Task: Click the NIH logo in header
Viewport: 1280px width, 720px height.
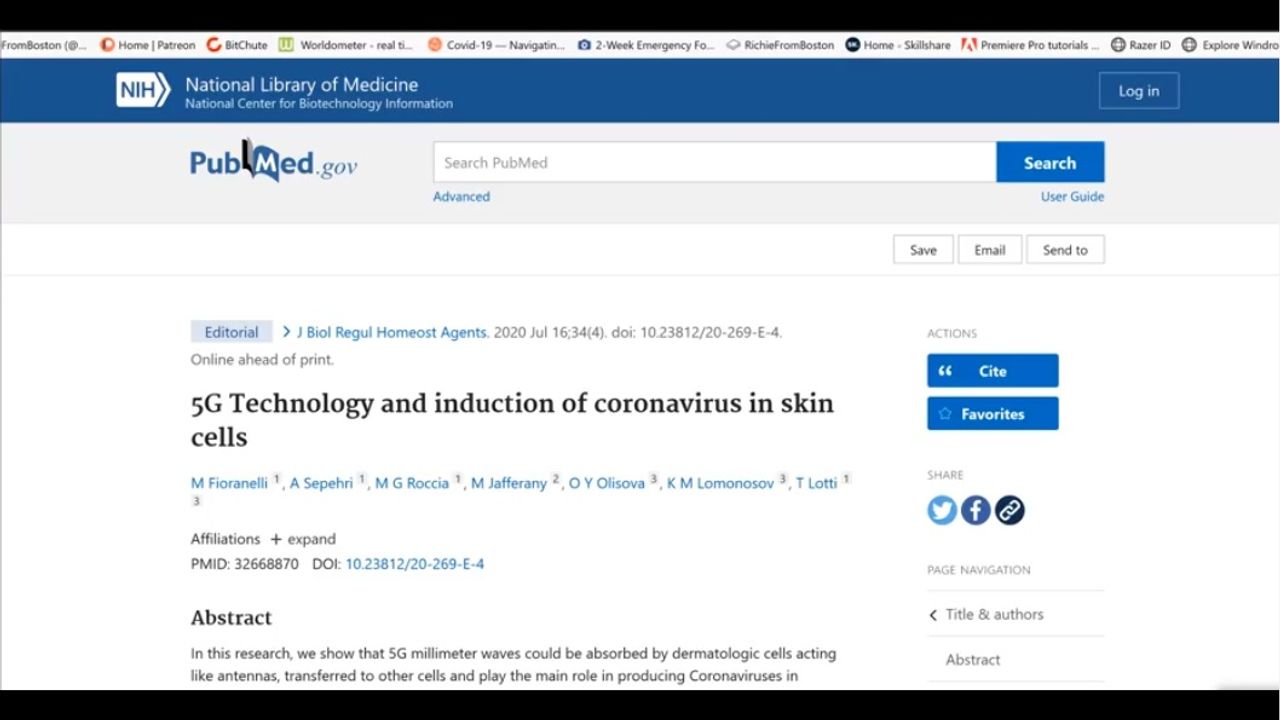Action: click(143, 90)
